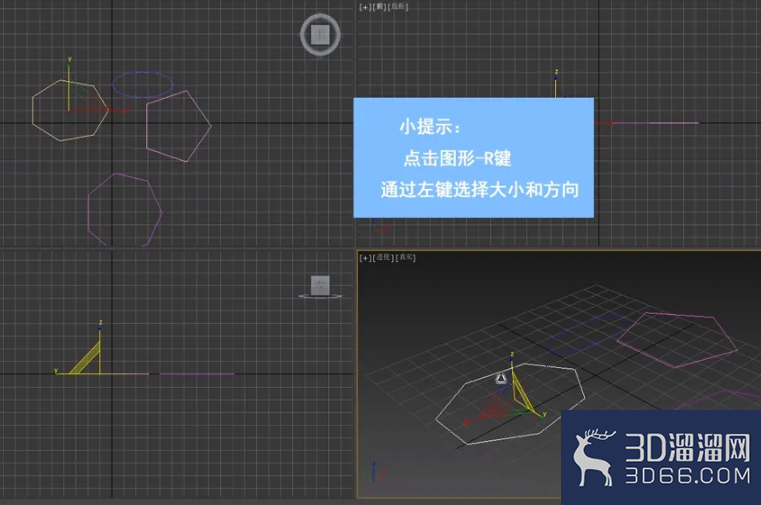
Task: Open the 线框 shading label menu
Action: (x=398, y=7)
